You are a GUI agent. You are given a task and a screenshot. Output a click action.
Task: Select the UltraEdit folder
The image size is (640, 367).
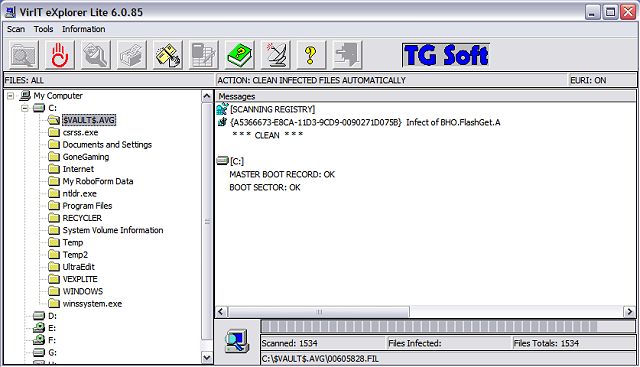78,267
